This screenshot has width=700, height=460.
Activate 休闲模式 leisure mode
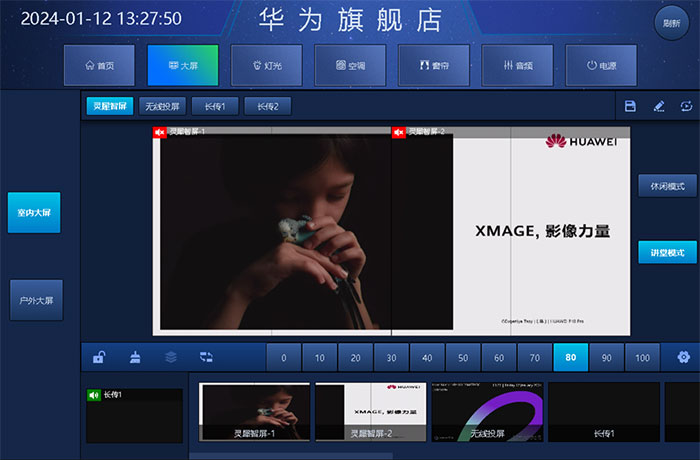click(x=667, y=186)
